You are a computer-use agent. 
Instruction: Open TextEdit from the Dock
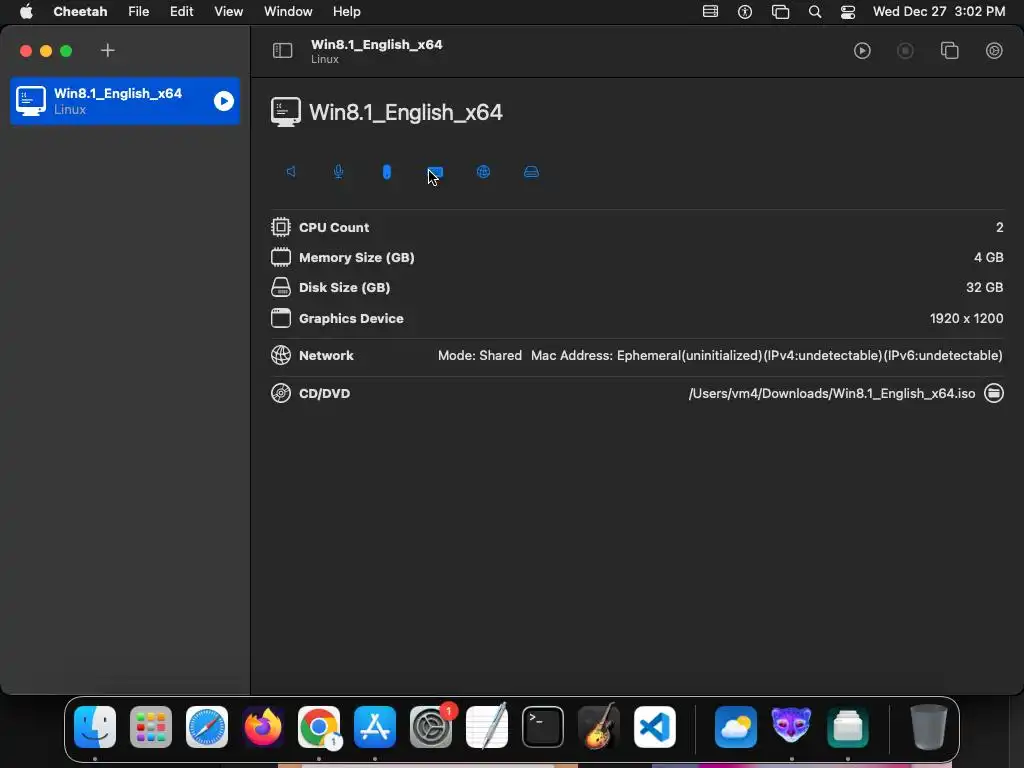point(487,727)
